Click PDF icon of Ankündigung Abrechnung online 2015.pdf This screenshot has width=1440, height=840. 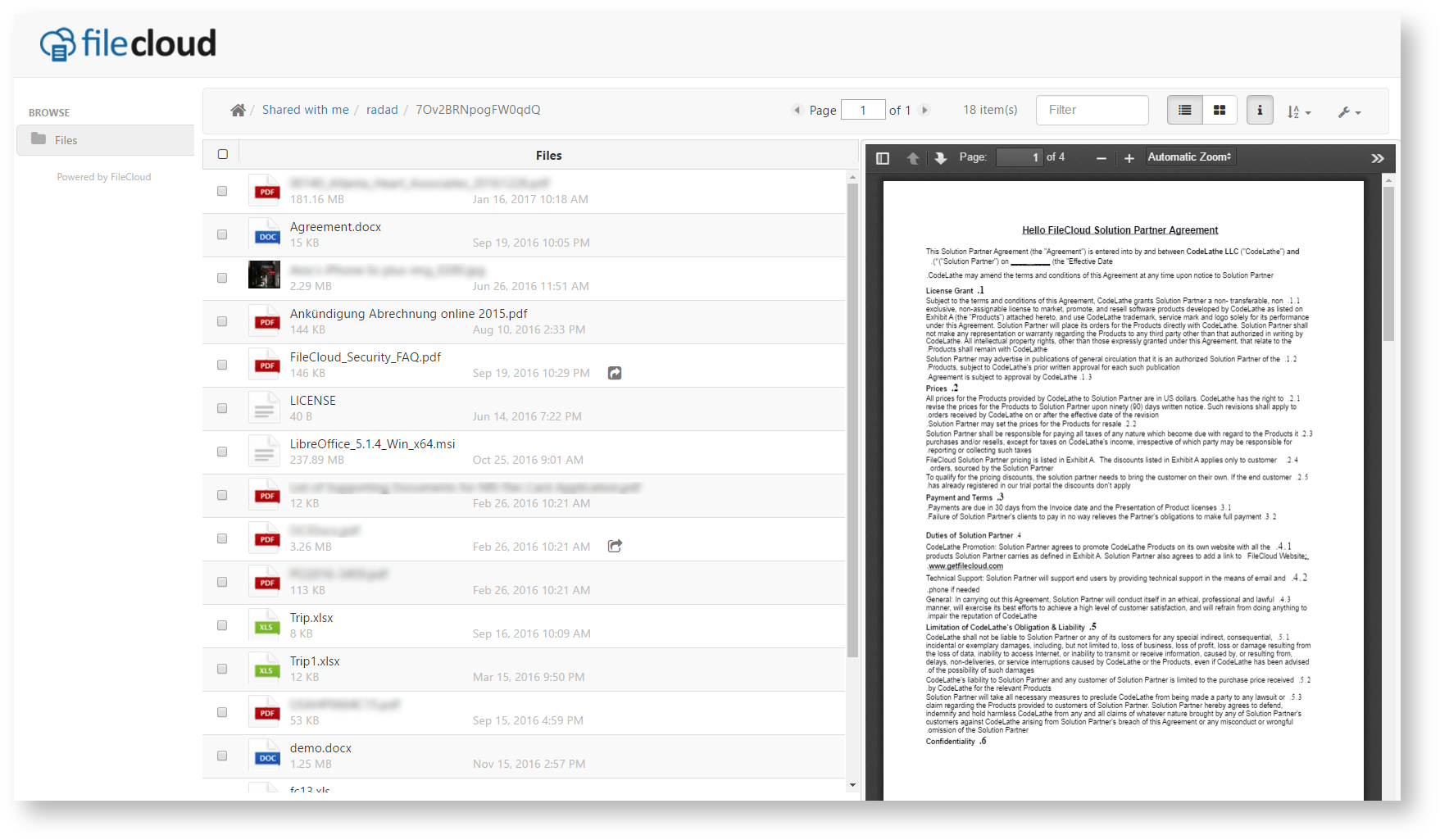click(265, 321)
